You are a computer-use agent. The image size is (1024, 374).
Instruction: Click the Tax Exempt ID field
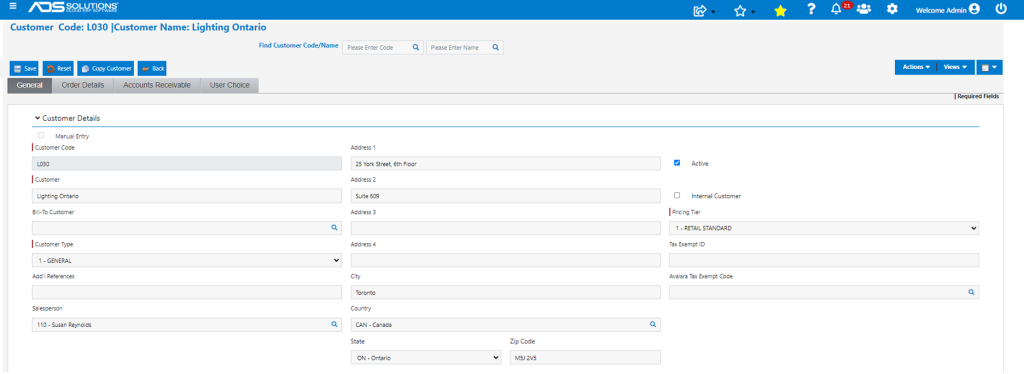pyautogui.click(x=824, y=260)
